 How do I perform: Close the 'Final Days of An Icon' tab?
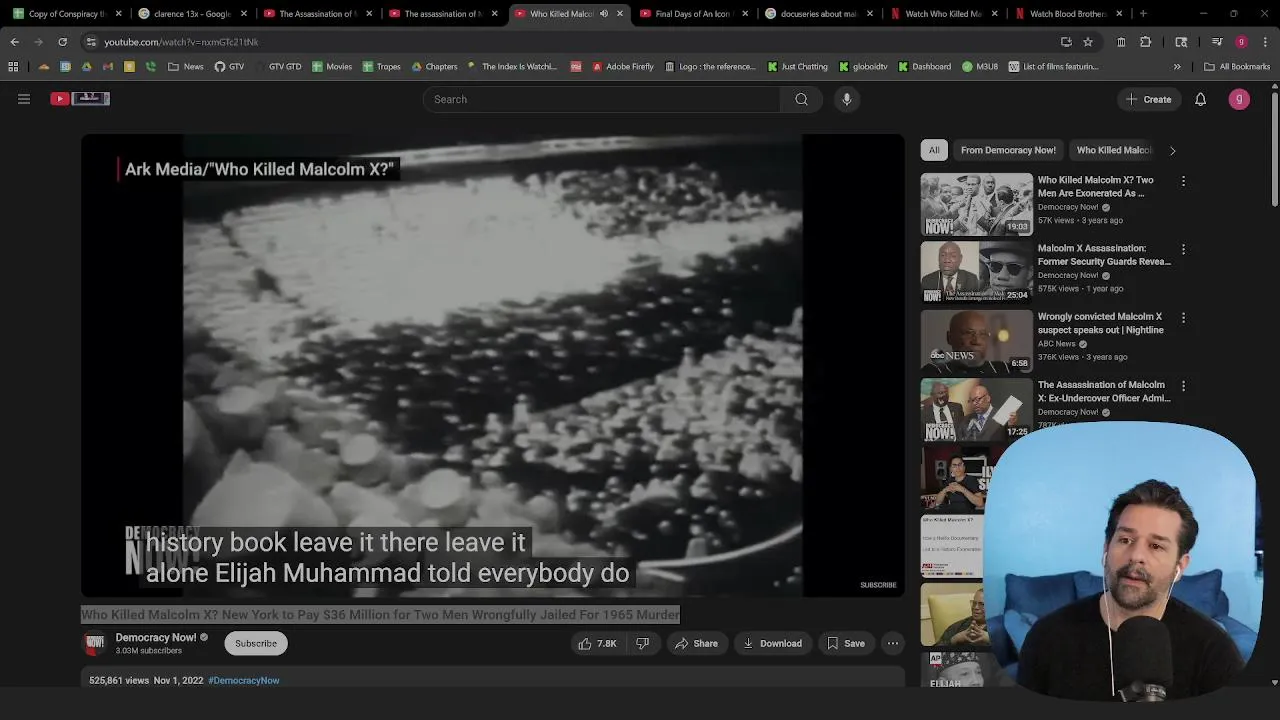click(x=745, y=14)
